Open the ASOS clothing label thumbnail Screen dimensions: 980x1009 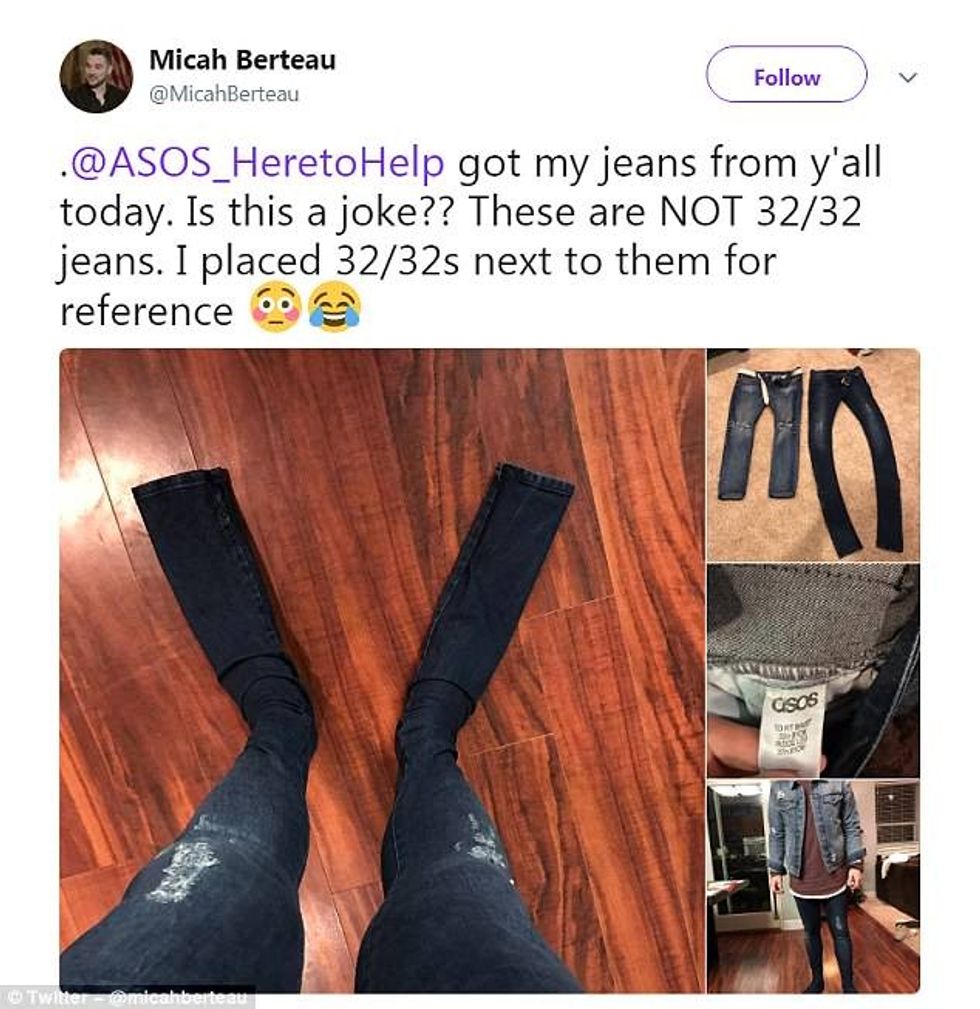pos(813,671)
